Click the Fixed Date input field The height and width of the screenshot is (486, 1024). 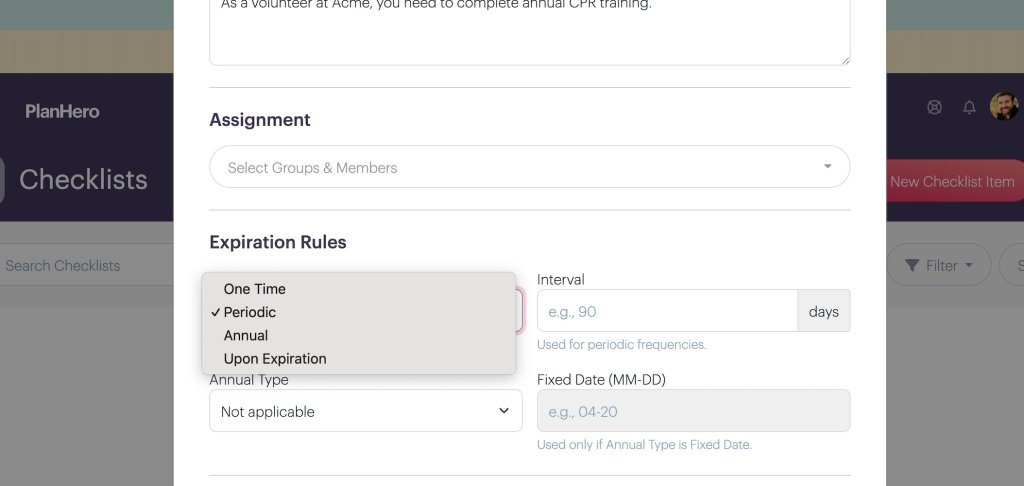point(694,411)
